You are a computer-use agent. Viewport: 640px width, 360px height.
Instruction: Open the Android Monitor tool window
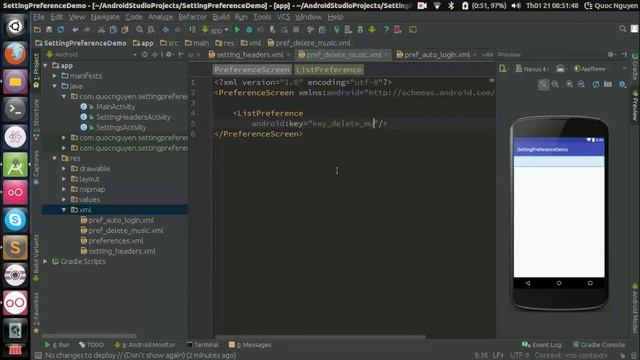[x=145, y=345]
